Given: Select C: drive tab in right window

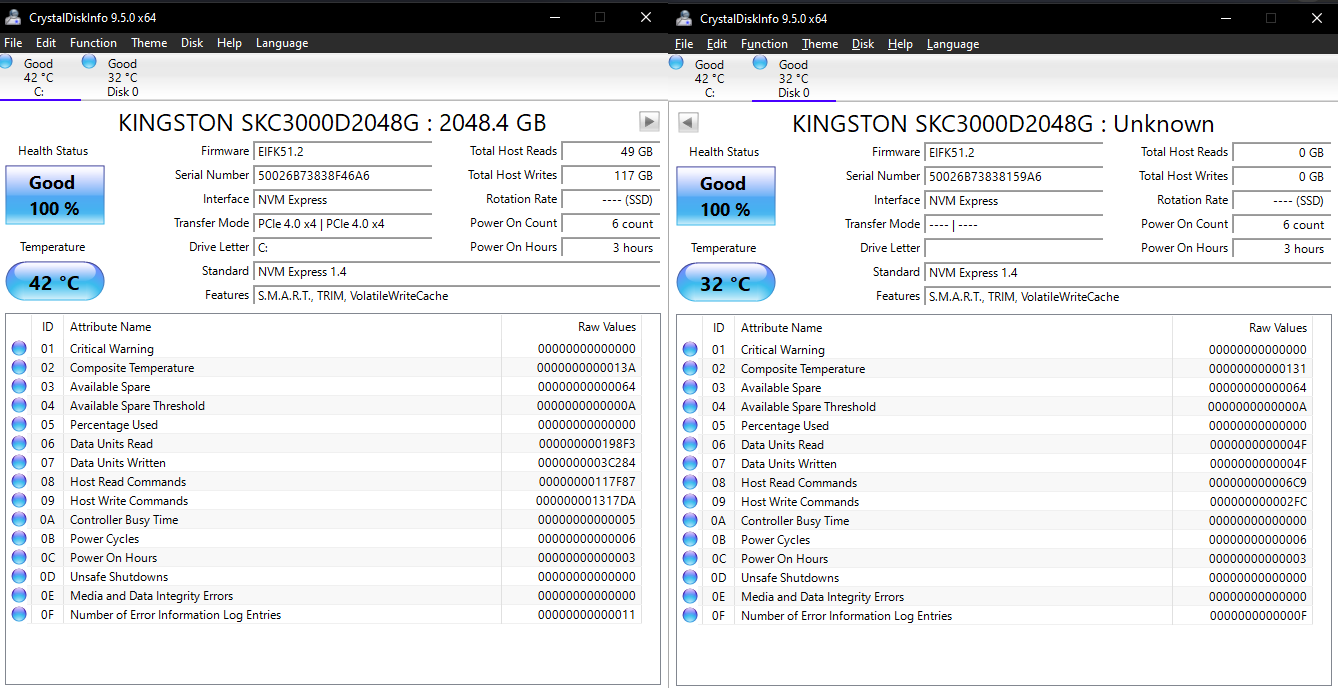Looking at the screenshot, I should [x=710, y=78].
